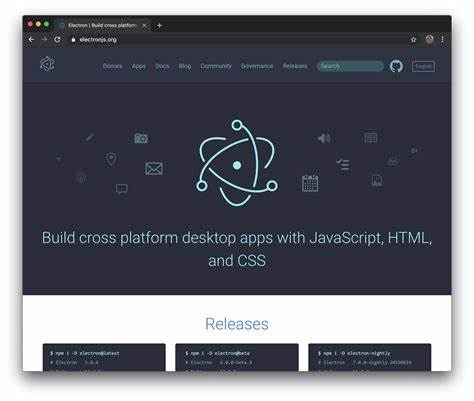Reload the page with refresh icon
The image size is (474, 401).
click(x=57, y=40)
